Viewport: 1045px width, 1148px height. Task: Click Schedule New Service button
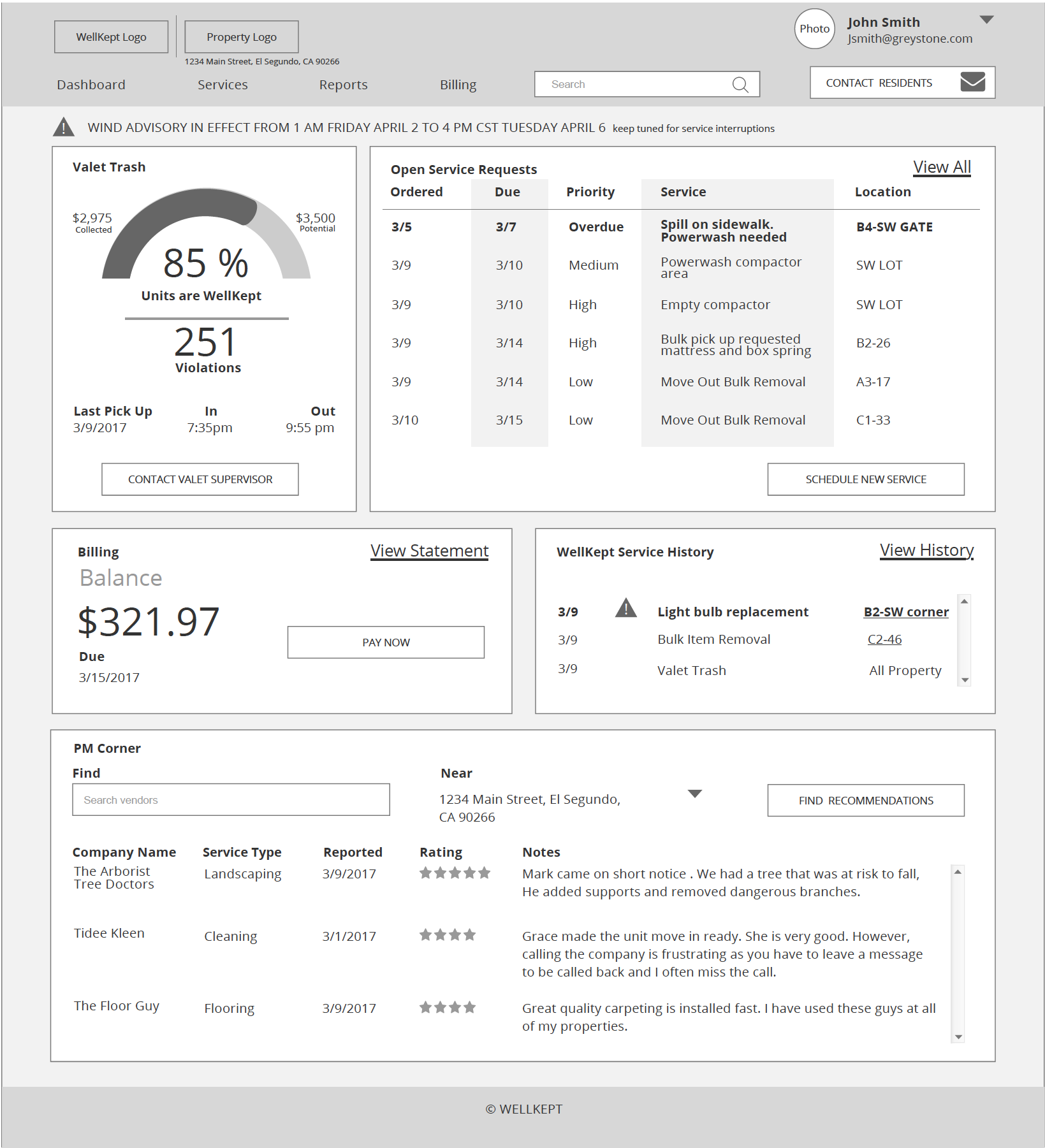866,479
